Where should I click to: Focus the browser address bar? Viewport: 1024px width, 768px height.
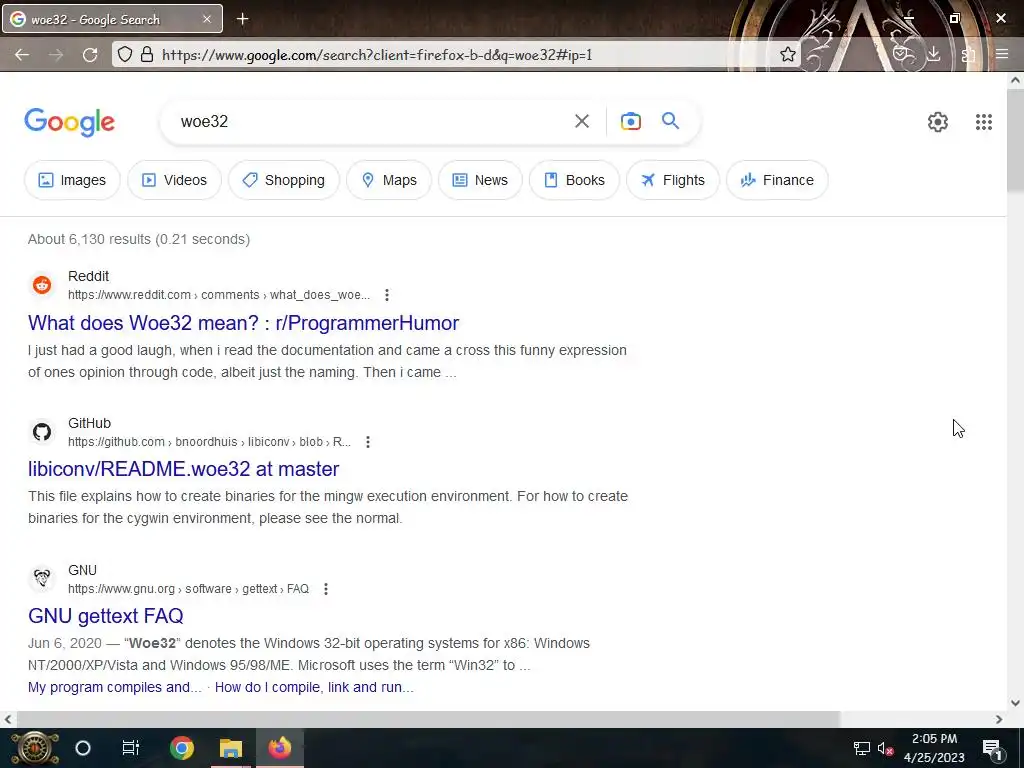[x=457, y=55]
